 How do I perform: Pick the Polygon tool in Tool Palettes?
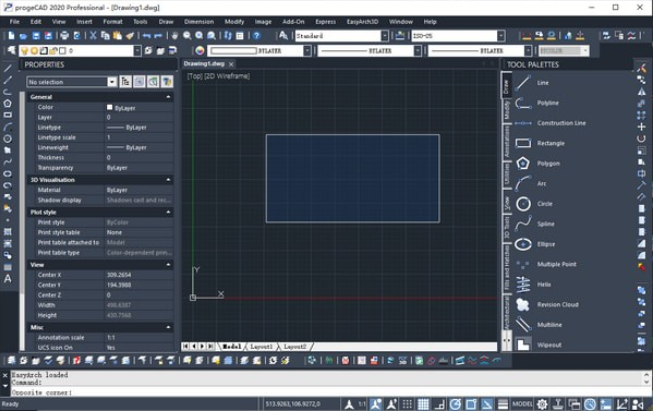[548, 163]
